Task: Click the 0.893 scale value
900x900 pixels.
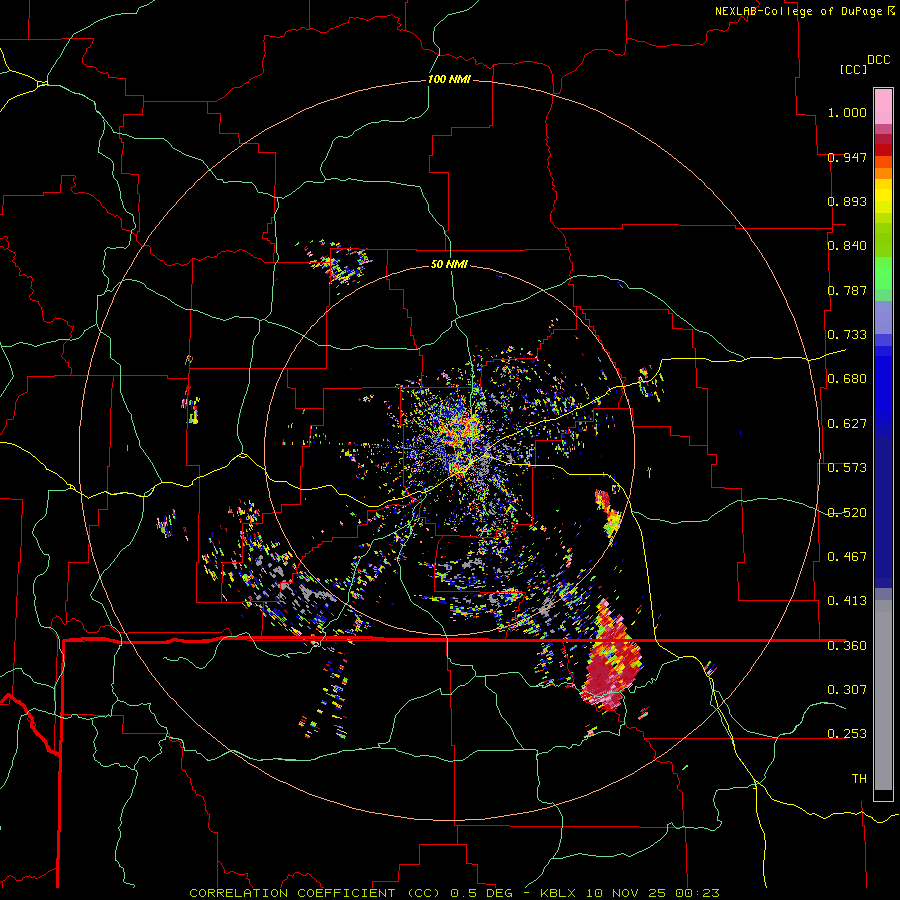Action: [847, 201]
